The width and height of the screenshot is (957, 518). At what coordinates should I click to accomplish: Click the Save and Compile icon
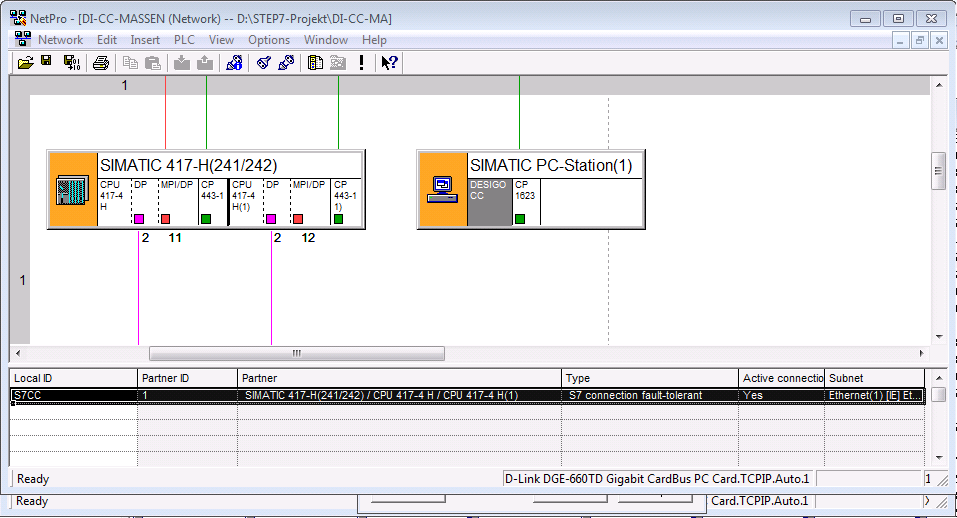coord(71,63)
